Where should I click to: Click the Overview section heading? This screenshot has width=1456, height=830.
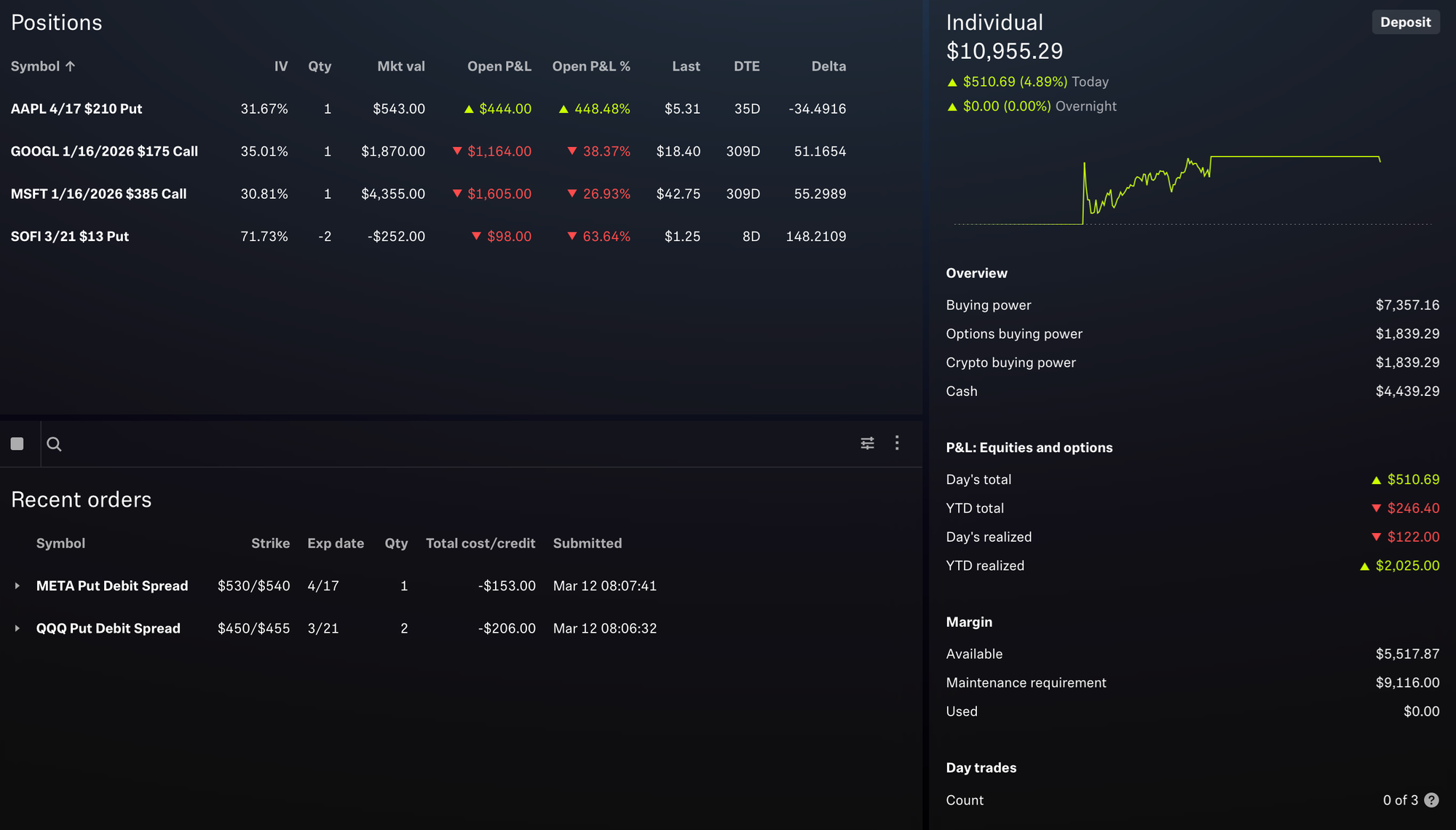tap(976, 273)
